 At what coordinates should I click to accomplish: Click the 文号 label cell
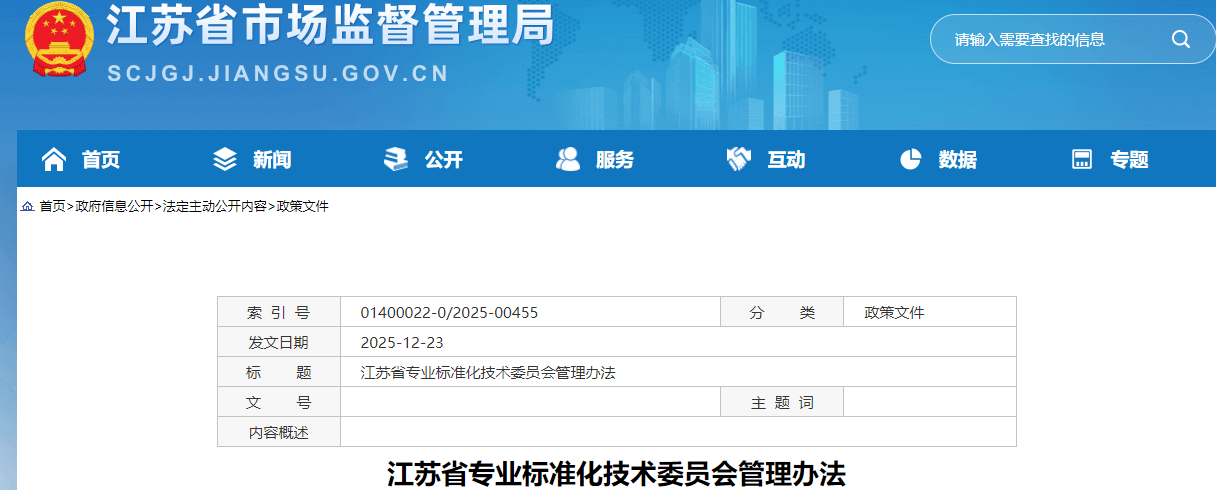(279, 402)
